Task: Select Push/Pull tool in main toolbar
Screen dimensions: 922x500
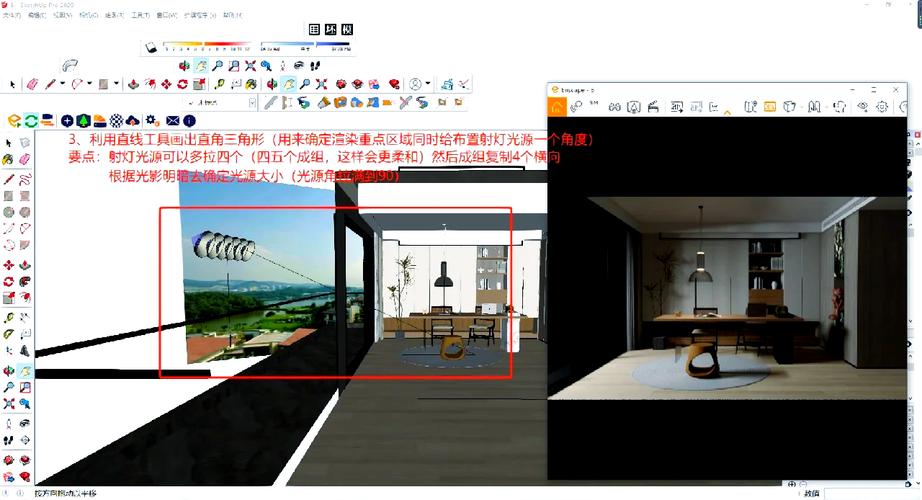Action: (133, 85)
